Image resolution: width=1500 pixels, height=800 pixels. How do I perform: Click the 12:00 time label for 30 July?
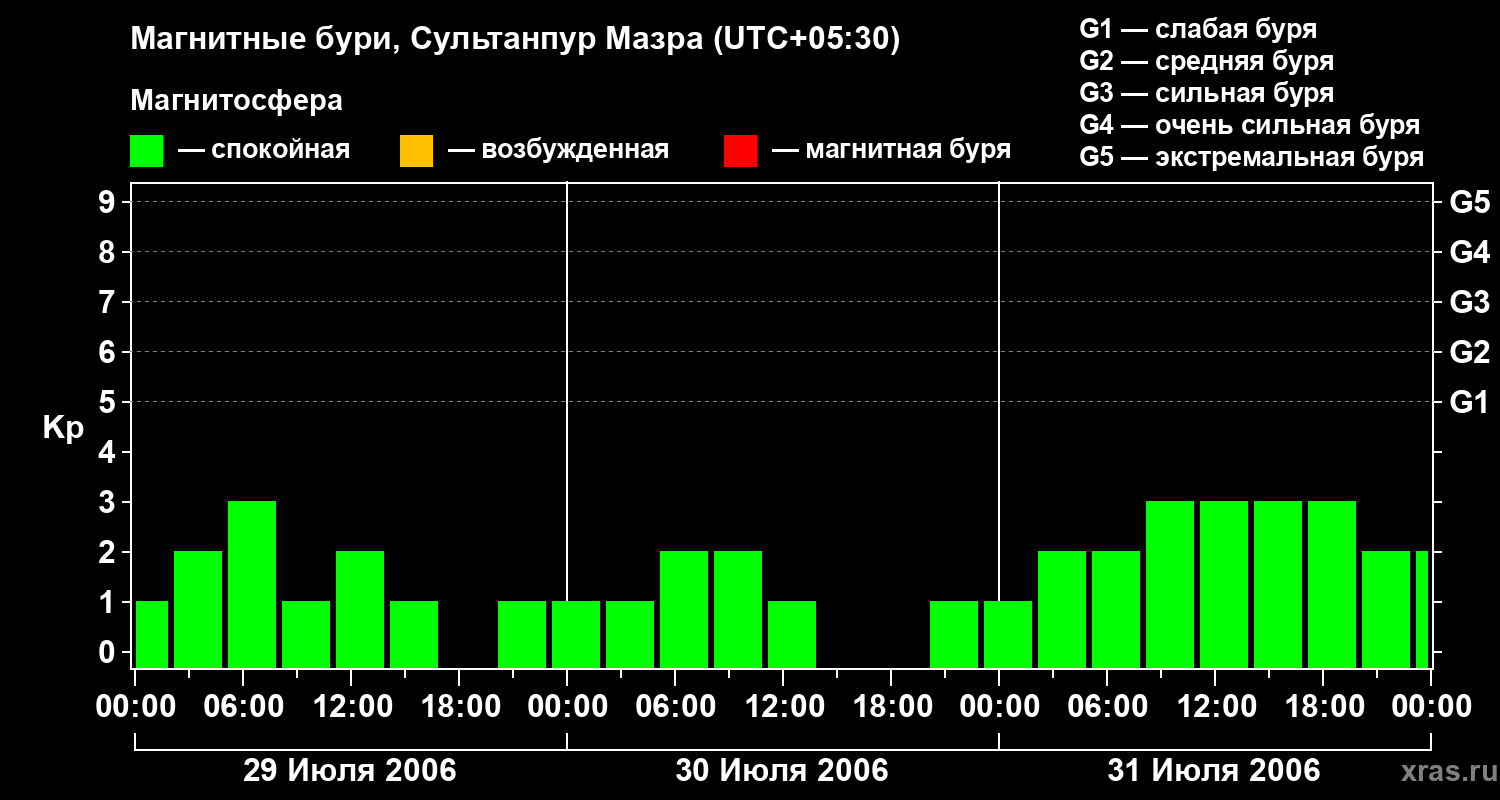click(x=783, y=707)
